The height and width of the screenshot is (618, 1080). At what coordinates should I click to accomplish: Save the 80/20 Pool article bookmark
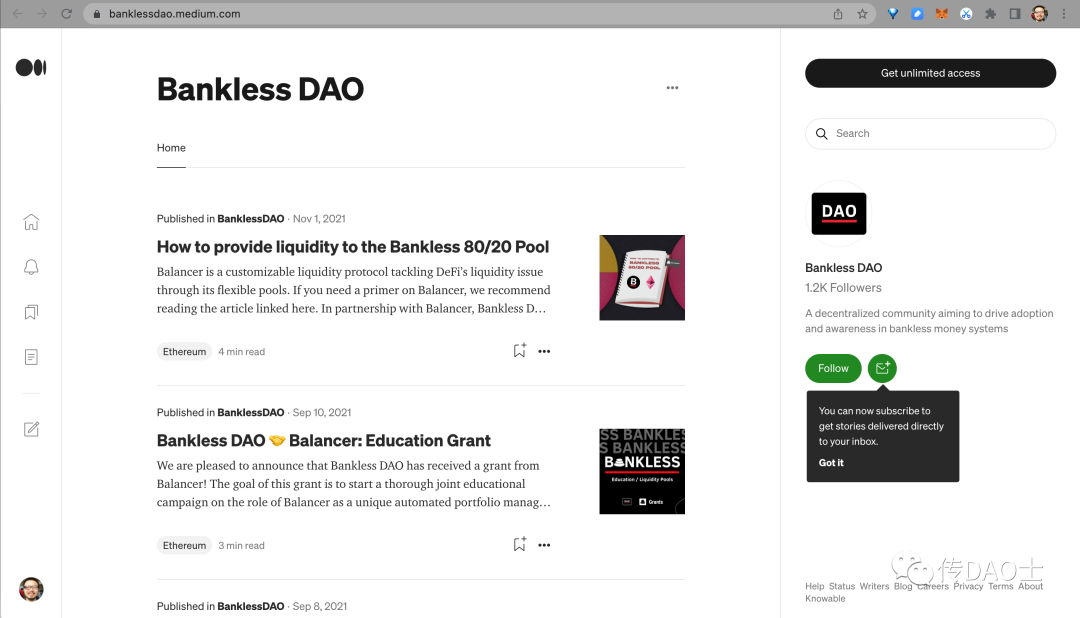[x=519, y=351]
